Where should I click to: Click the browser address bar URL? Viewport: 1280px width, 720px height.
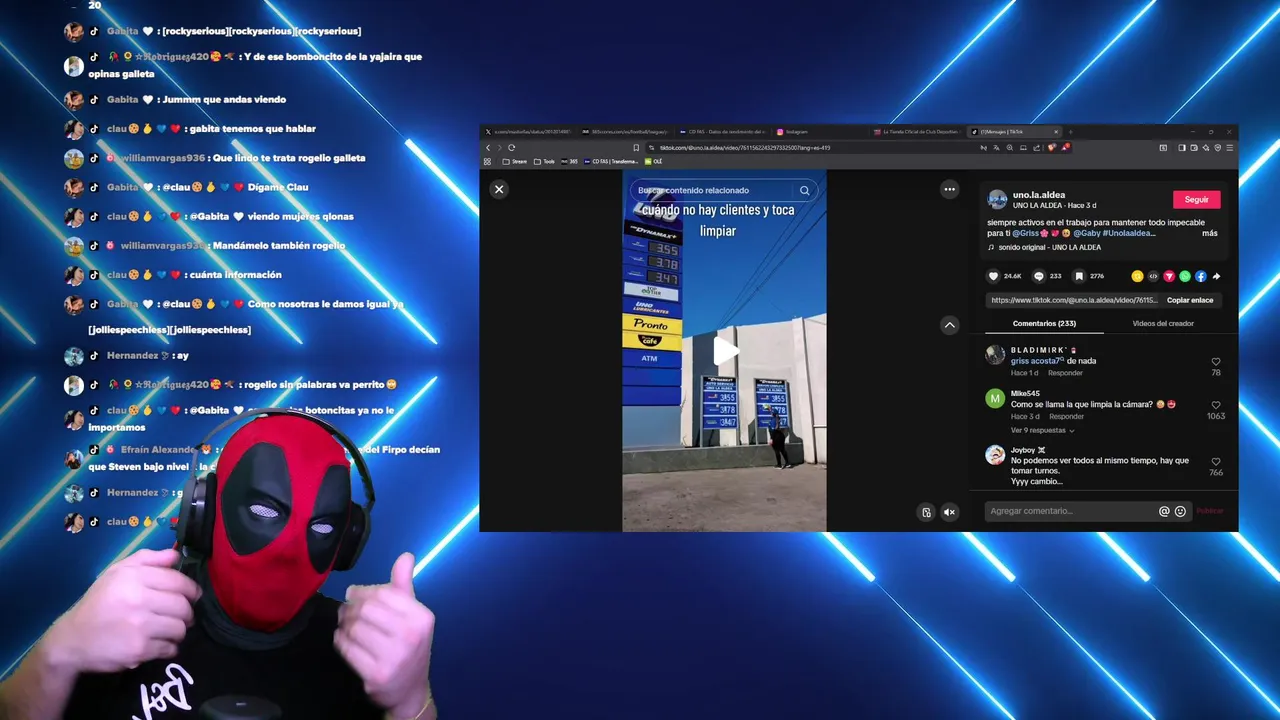[744, 148]
